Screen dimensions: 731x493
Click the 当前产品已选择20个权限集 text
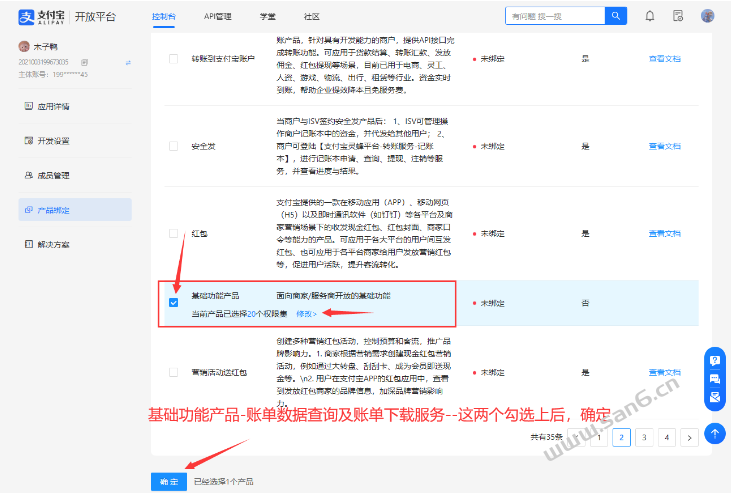pyautogui.click(x=239, y=314)
